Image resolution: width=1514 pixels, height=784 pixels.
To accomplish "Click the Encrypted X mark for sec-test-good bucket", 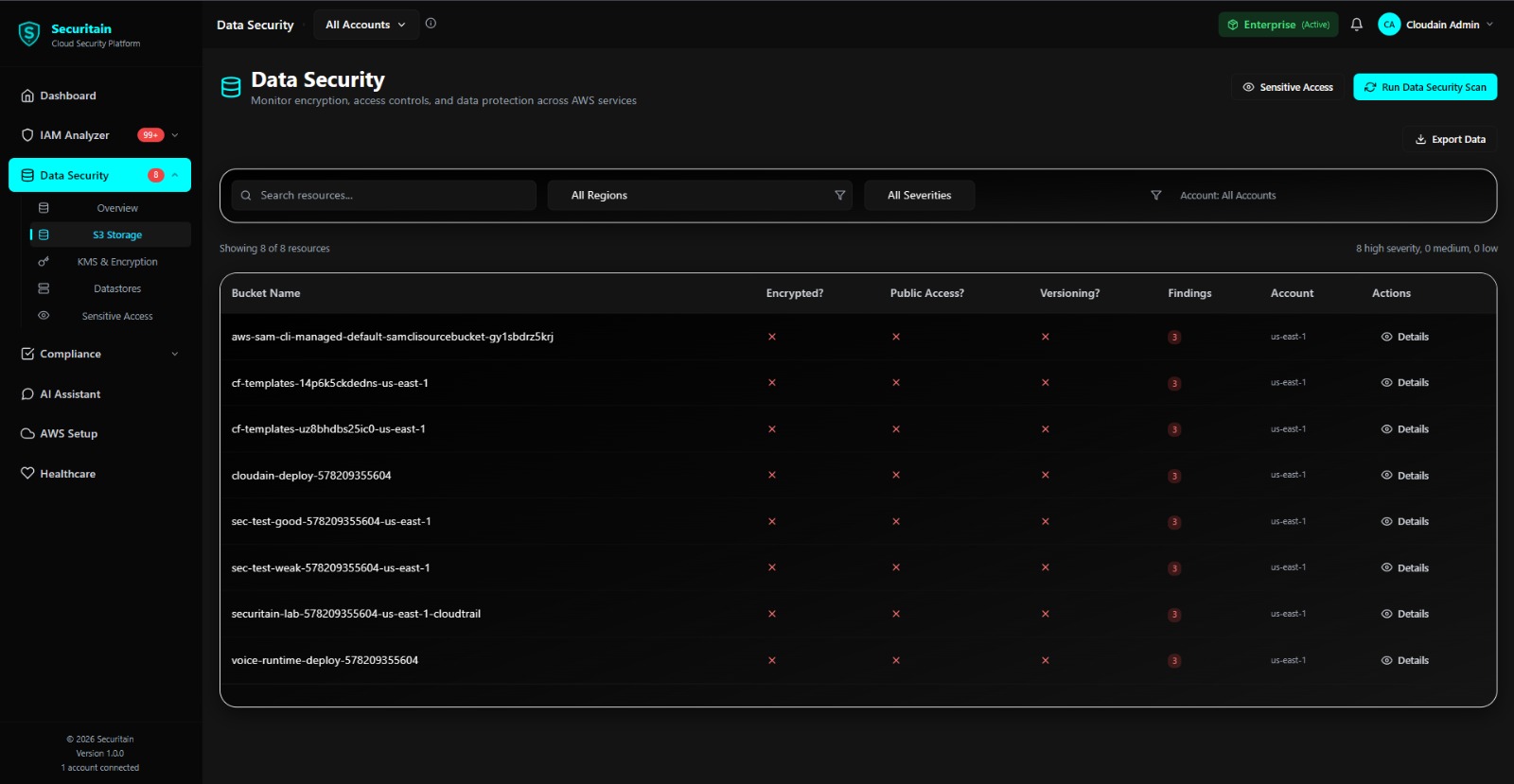I will [772, 522].
